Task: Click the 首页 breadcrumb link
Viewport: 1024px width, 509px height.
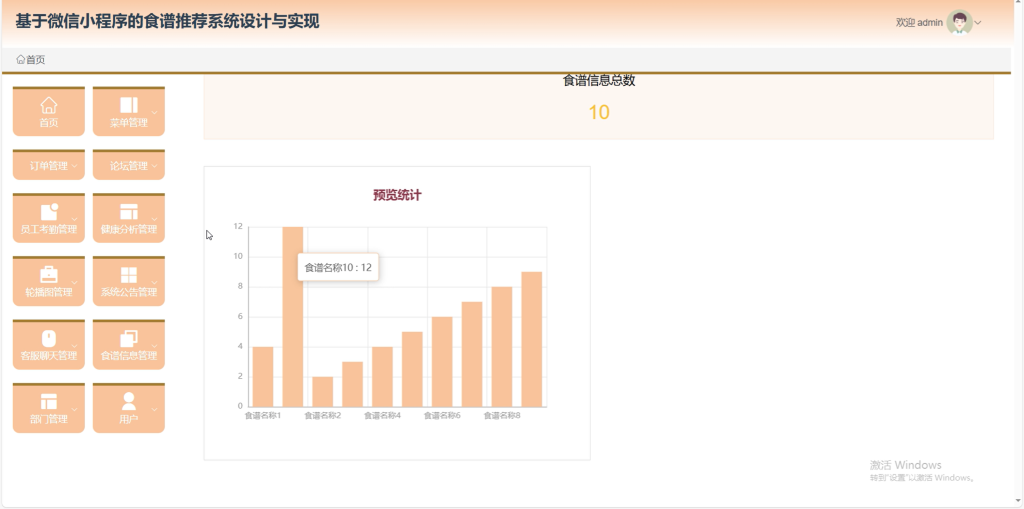Action: pos(36,59)
